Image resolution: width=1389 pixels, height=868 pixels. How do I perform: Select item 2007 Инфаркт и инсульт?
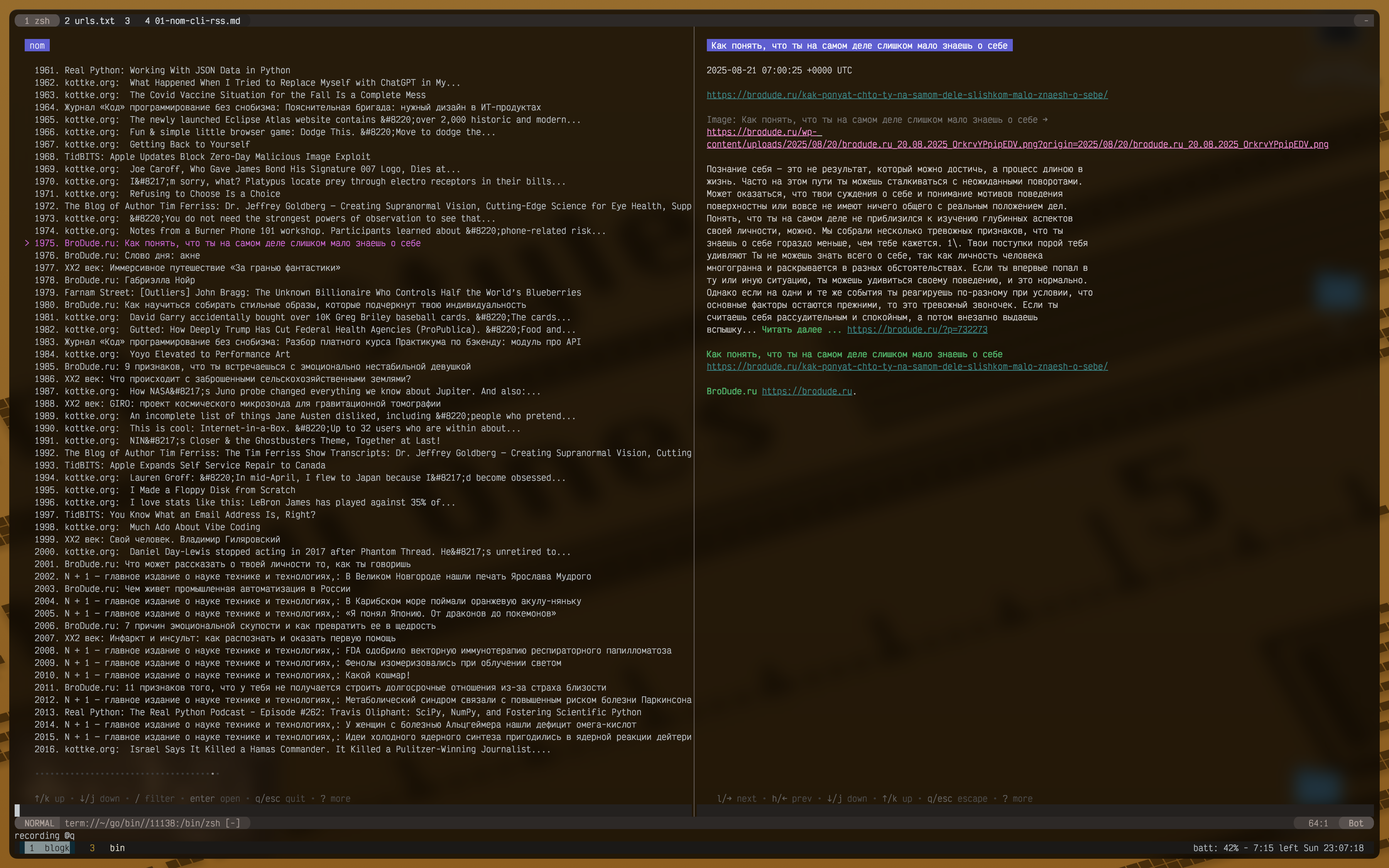[215, 638]
